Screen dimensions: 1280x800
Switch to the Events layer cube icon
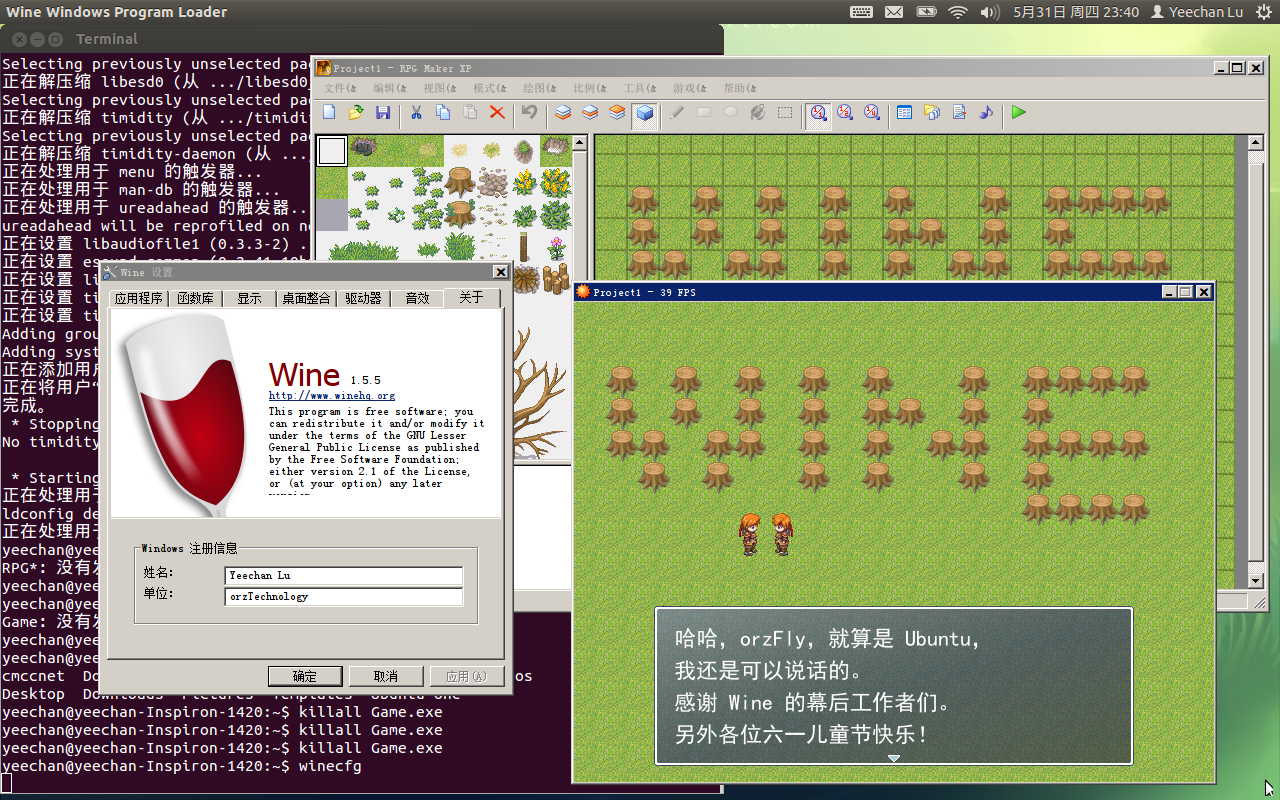pyautogui.click(x=645, y=113)
